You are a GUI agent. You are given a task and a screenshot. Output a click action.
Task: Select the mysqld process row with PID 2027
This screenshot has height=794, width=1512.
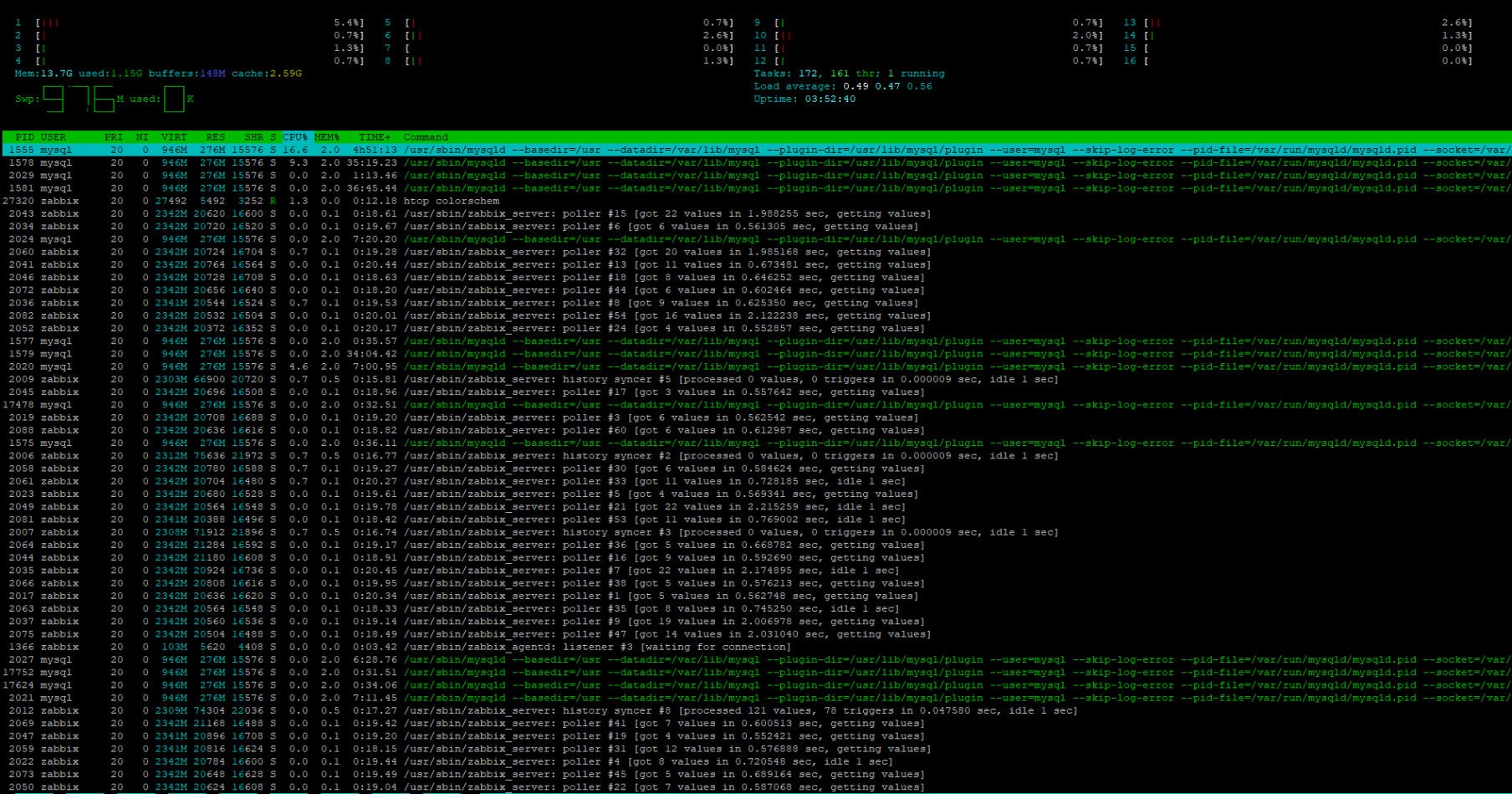(756, 659)
